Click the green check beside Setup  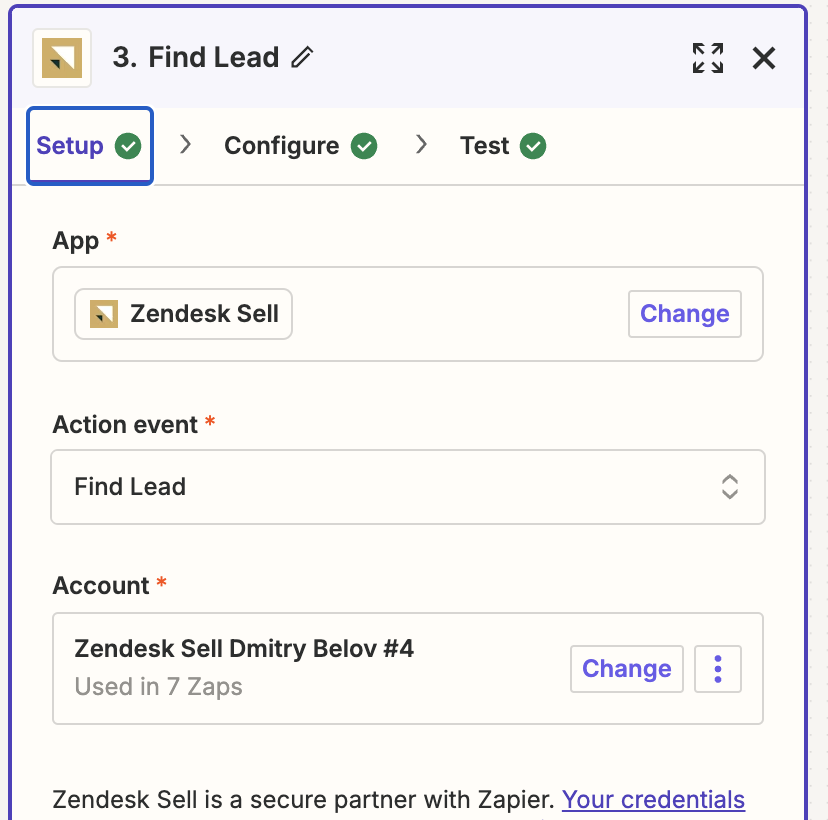click(128, 146)
